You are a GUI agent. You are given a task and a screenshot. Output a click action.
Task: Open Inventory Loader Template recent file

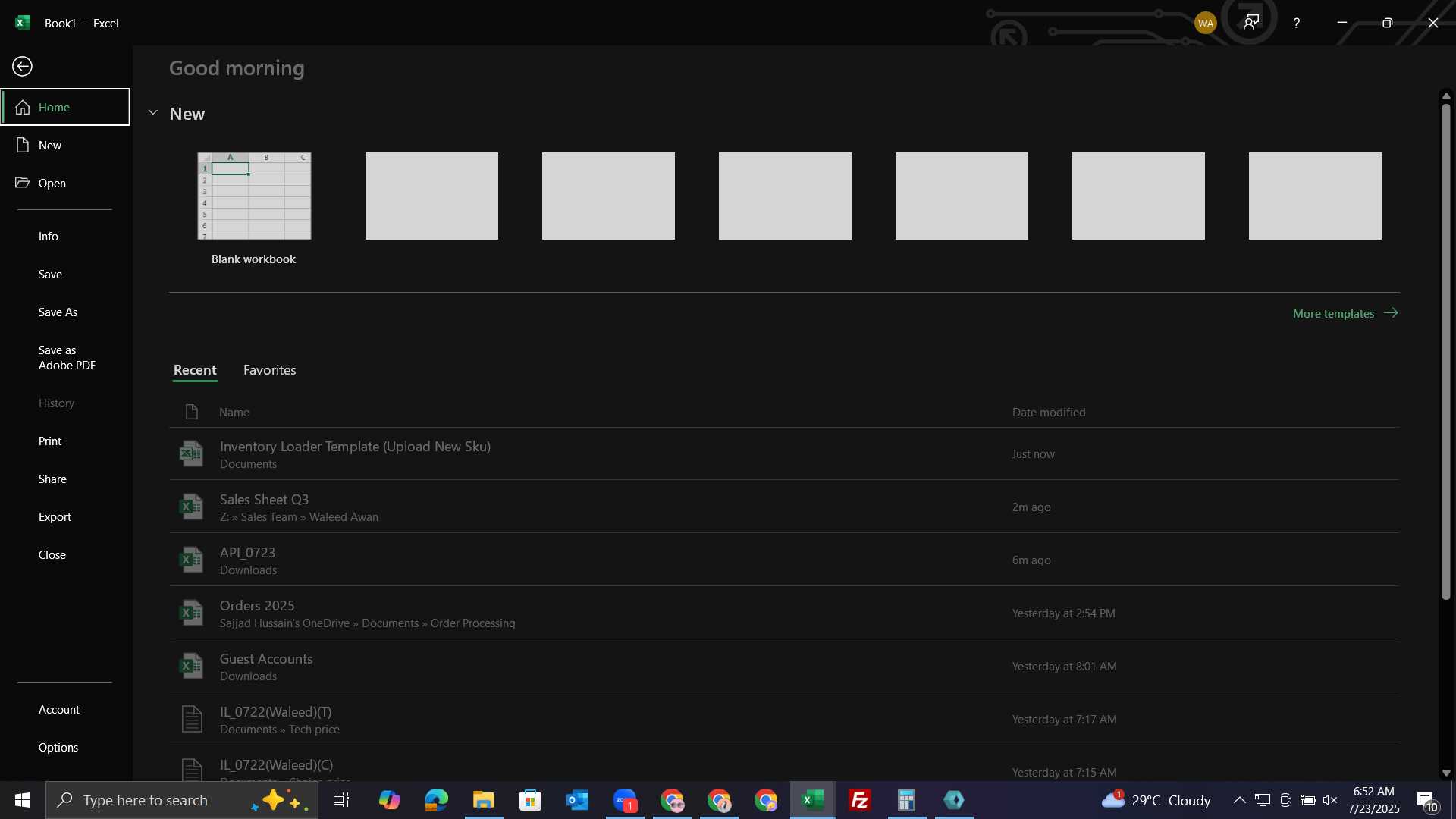[784, 453]
